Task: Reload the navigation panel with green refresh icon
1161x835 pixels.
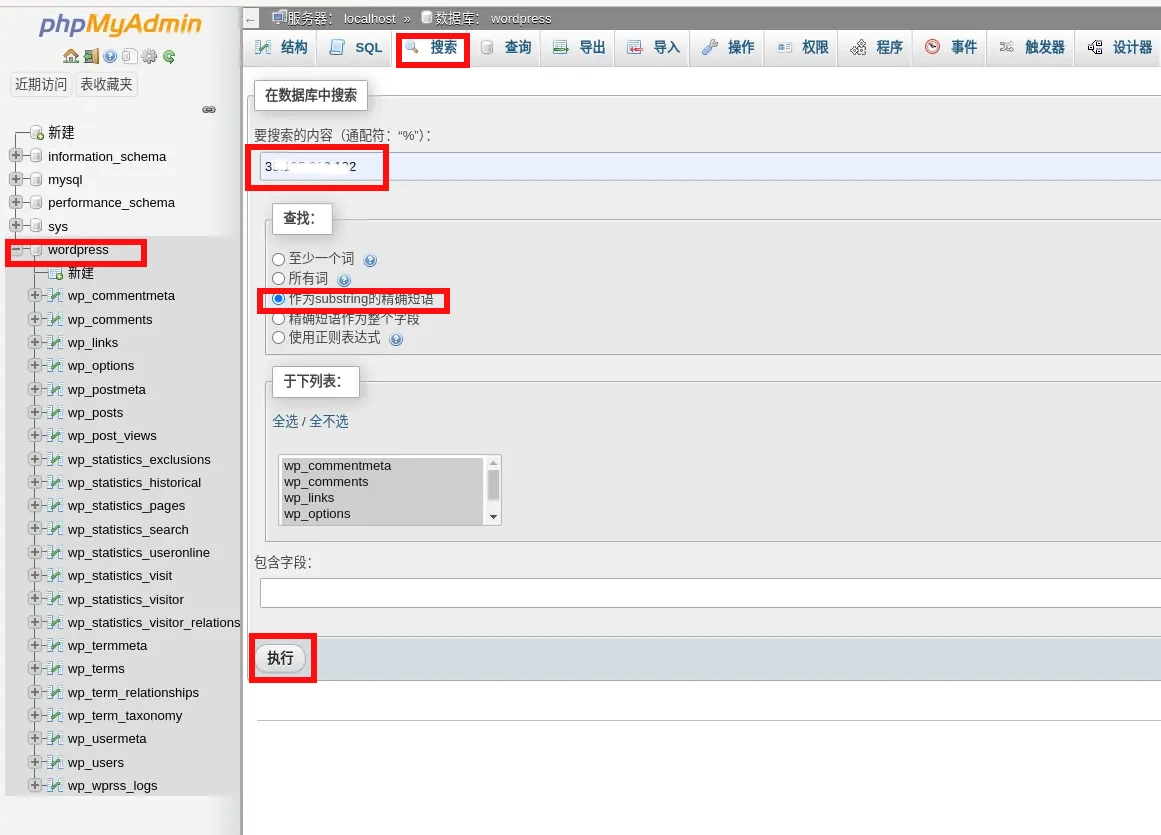Action: coord(169,56)
